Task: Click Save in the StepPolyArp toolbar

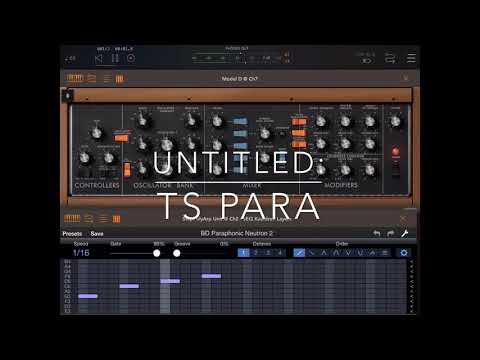Action: 97,234
